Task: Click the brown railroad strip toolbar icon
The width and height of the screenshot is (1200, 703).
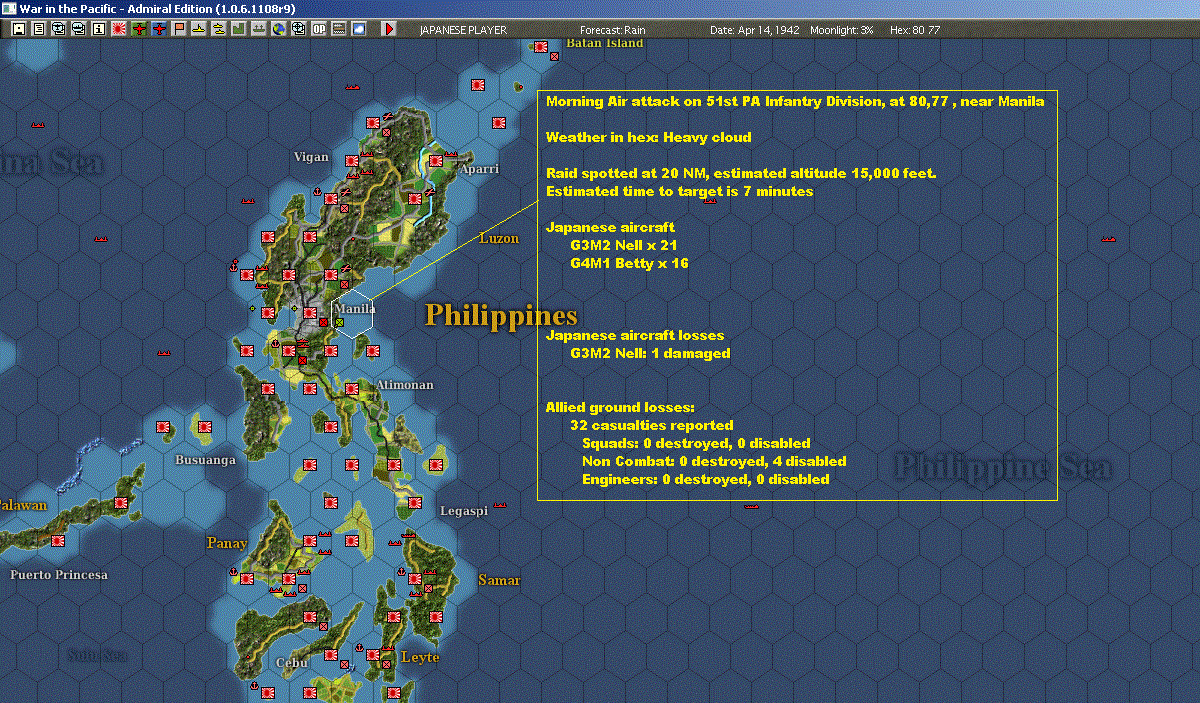Action: click(x=339, y=29)
